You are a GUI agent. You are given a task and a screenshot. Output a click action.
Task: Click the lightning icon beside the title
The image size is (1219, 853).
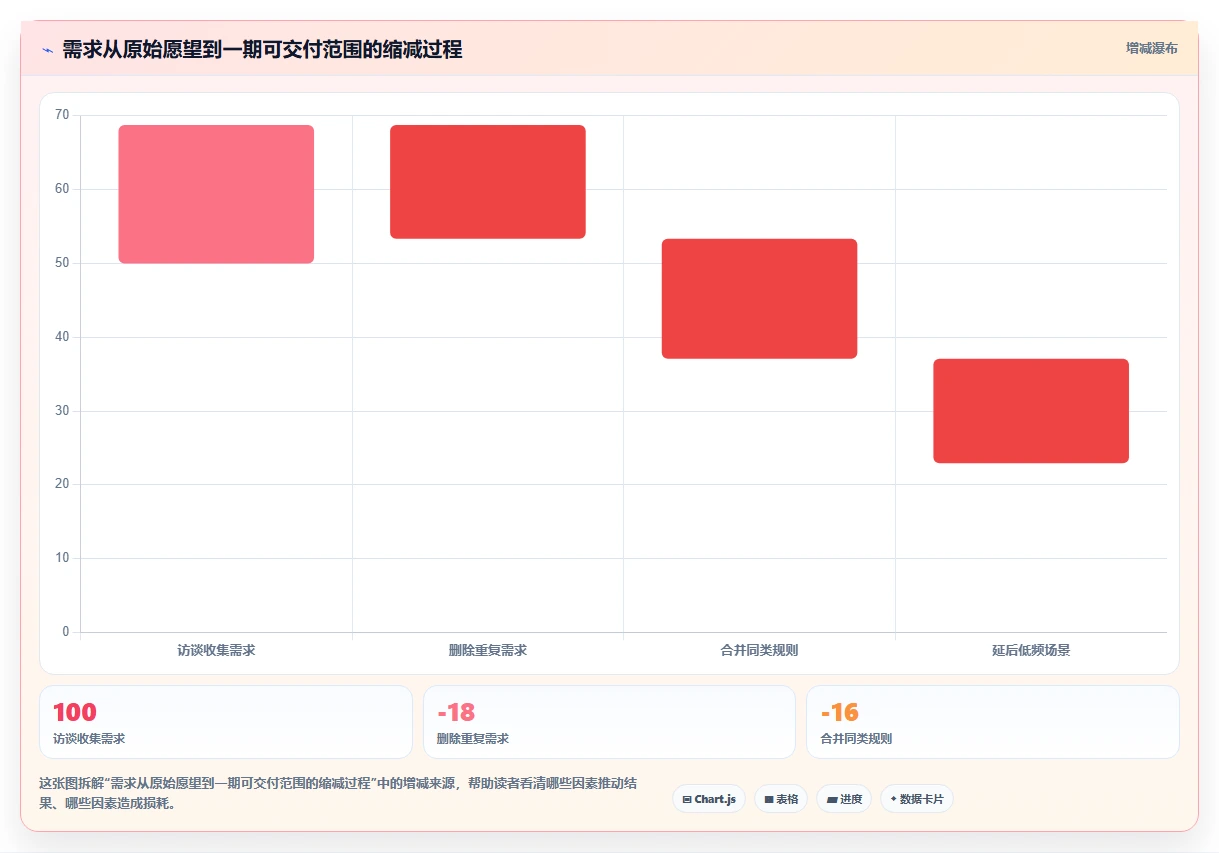click(47, 50)
